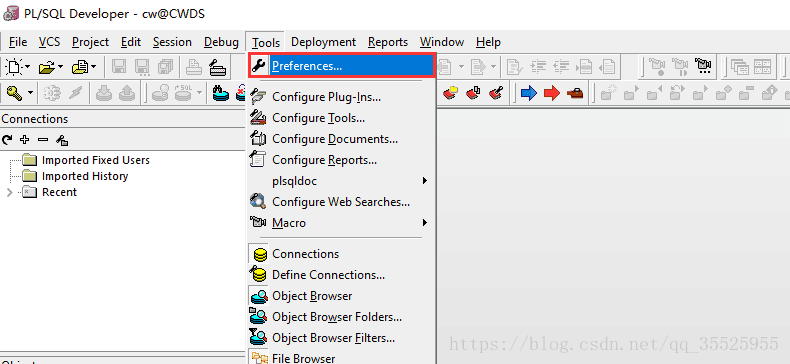
Task: Close the open Tools menu
Action: 266,42
